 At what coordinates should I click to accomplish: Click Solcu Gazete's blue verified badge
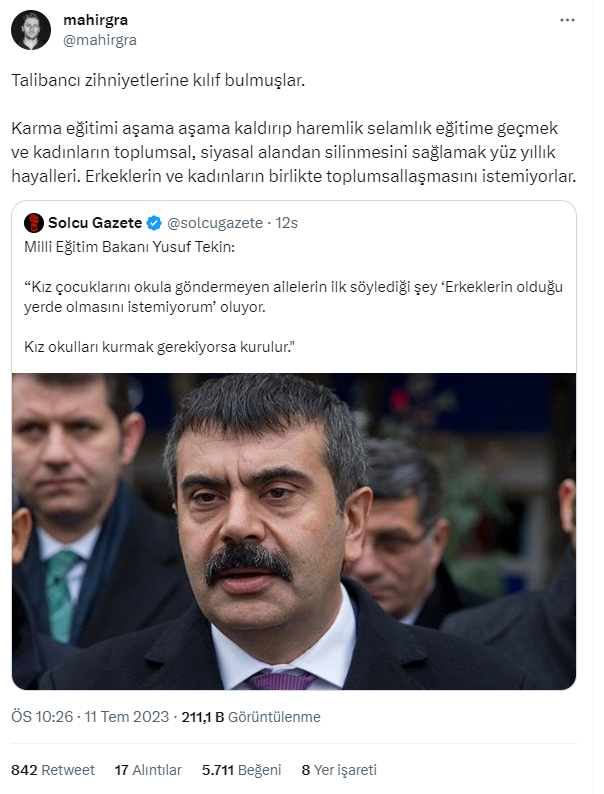[x=154, y=223]
